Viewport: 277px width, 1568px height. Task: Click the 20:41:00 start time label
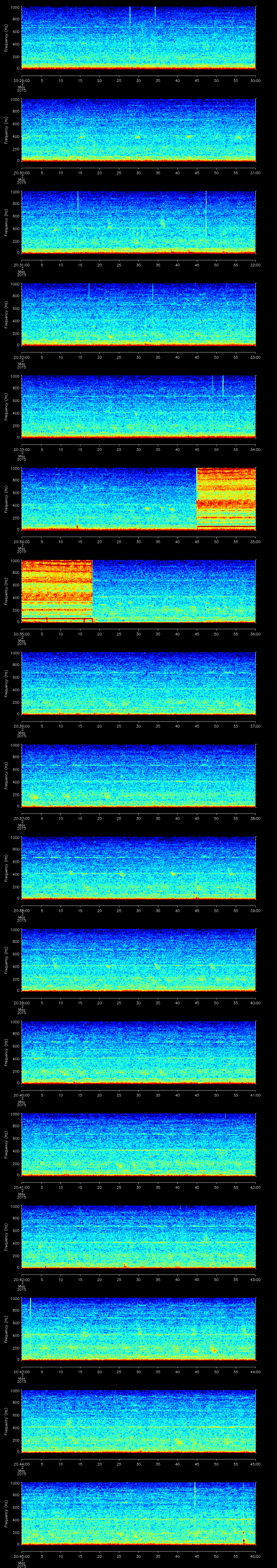tap(21, 1187)
